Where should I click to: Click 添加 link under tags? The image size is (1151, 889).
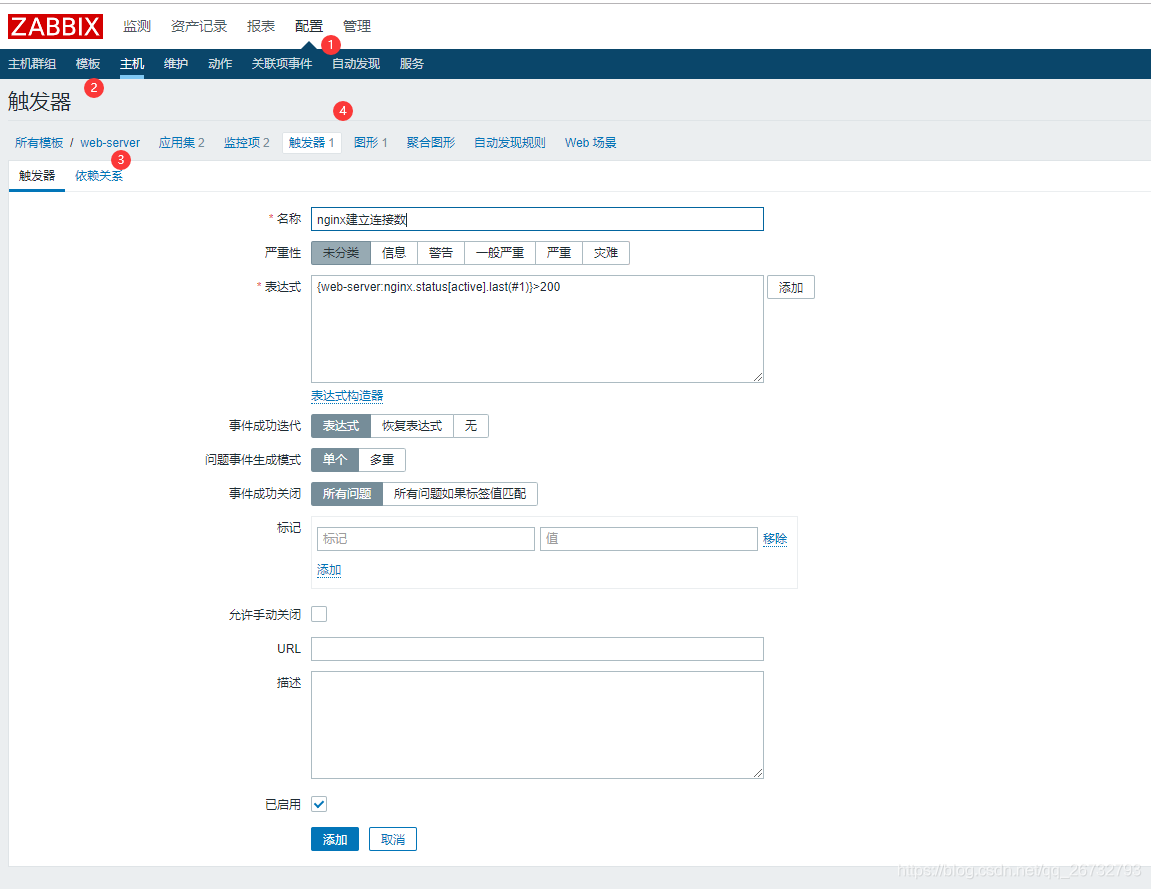[x=329, y=570]
